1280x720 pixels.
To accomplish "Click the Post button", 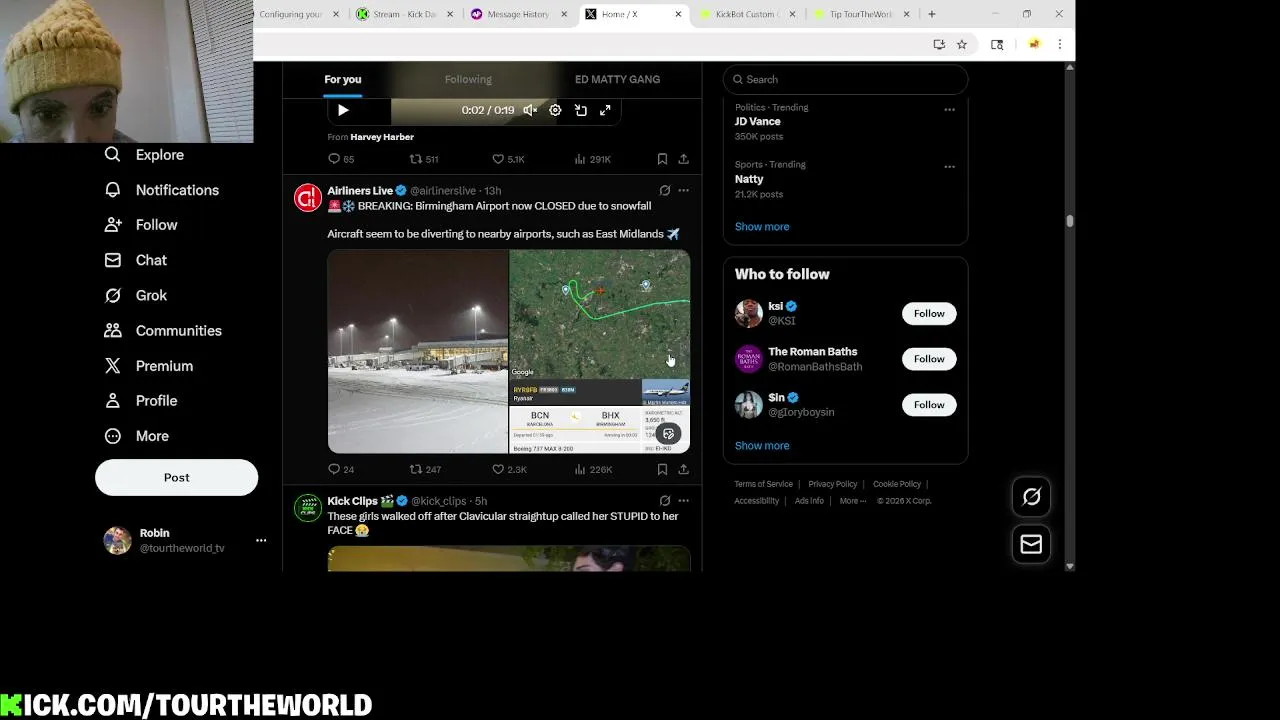I will point(176,477).
